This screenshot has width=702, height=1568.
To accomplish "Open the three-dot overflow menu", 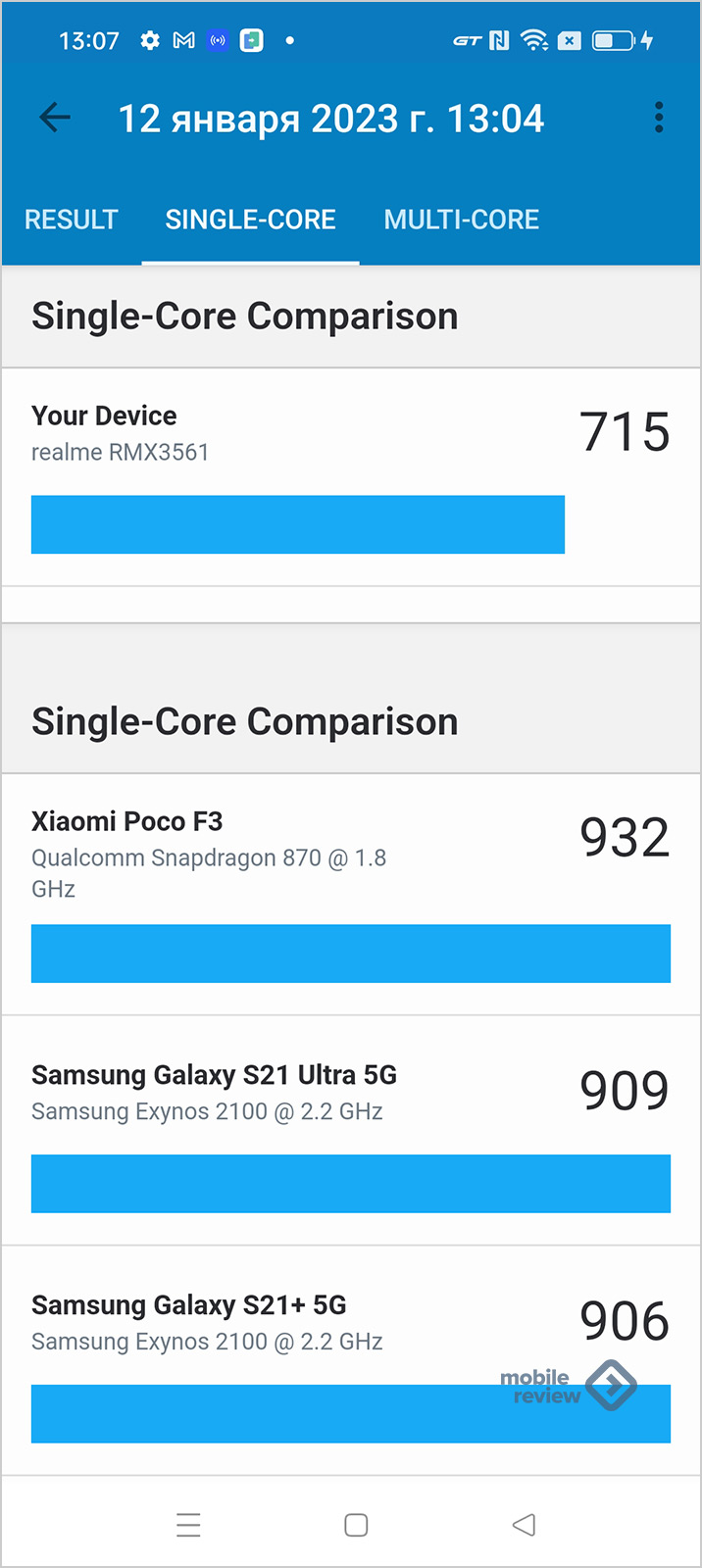I will tap(659, 119).
